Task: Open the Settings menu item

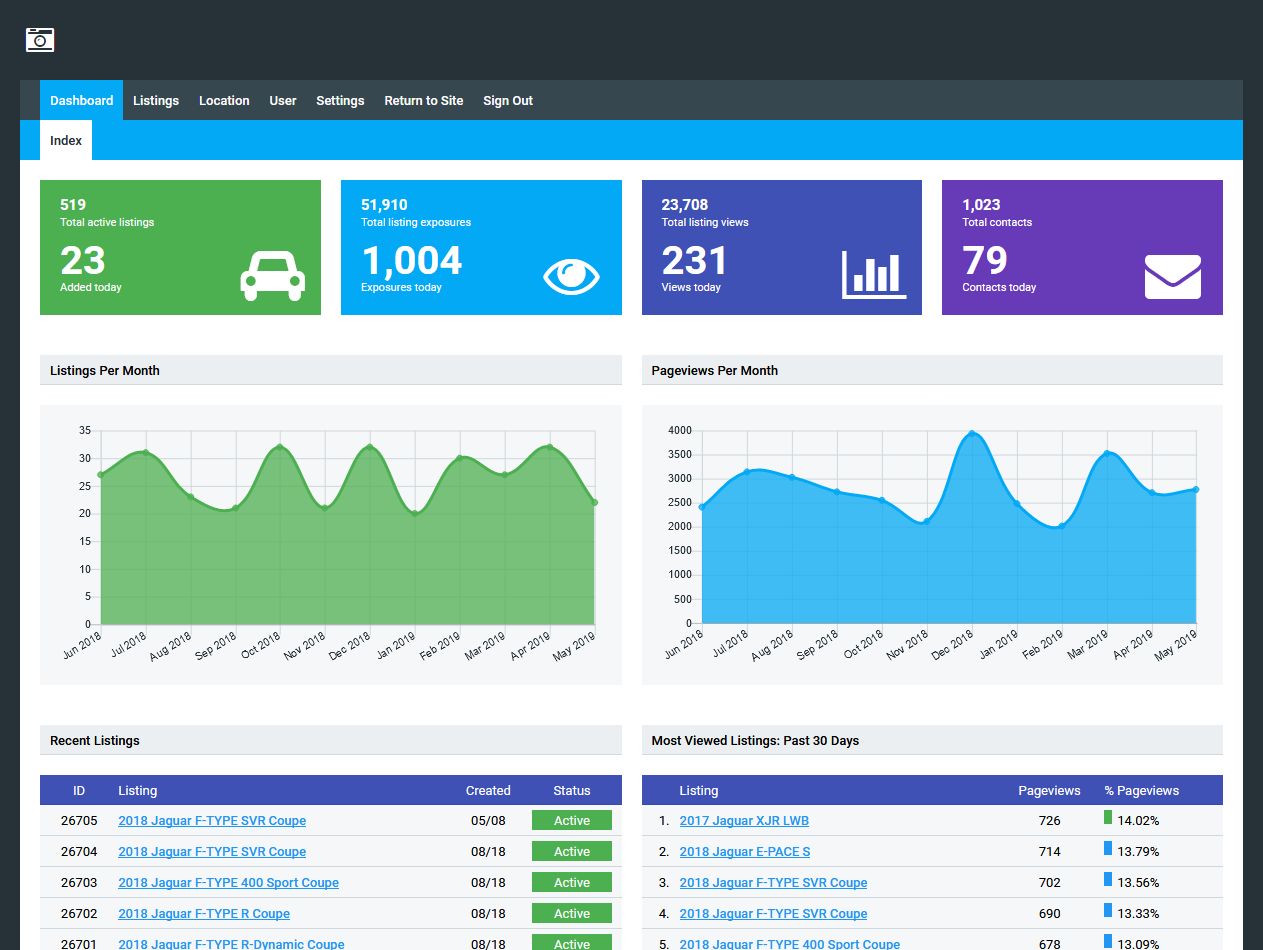Action: click(x=340, y=101)
